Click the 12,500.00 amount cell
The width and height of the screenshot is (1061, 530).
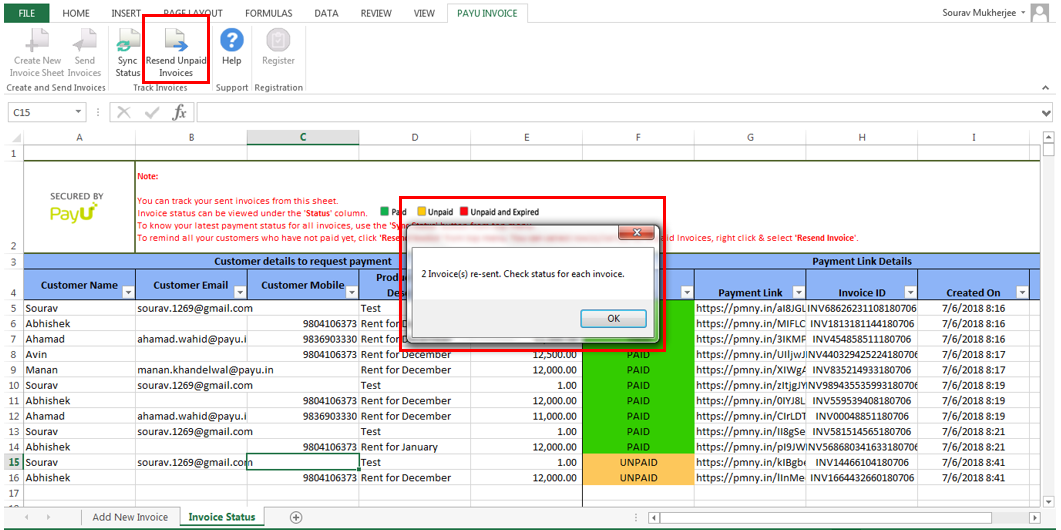click(x=526, y=354)
